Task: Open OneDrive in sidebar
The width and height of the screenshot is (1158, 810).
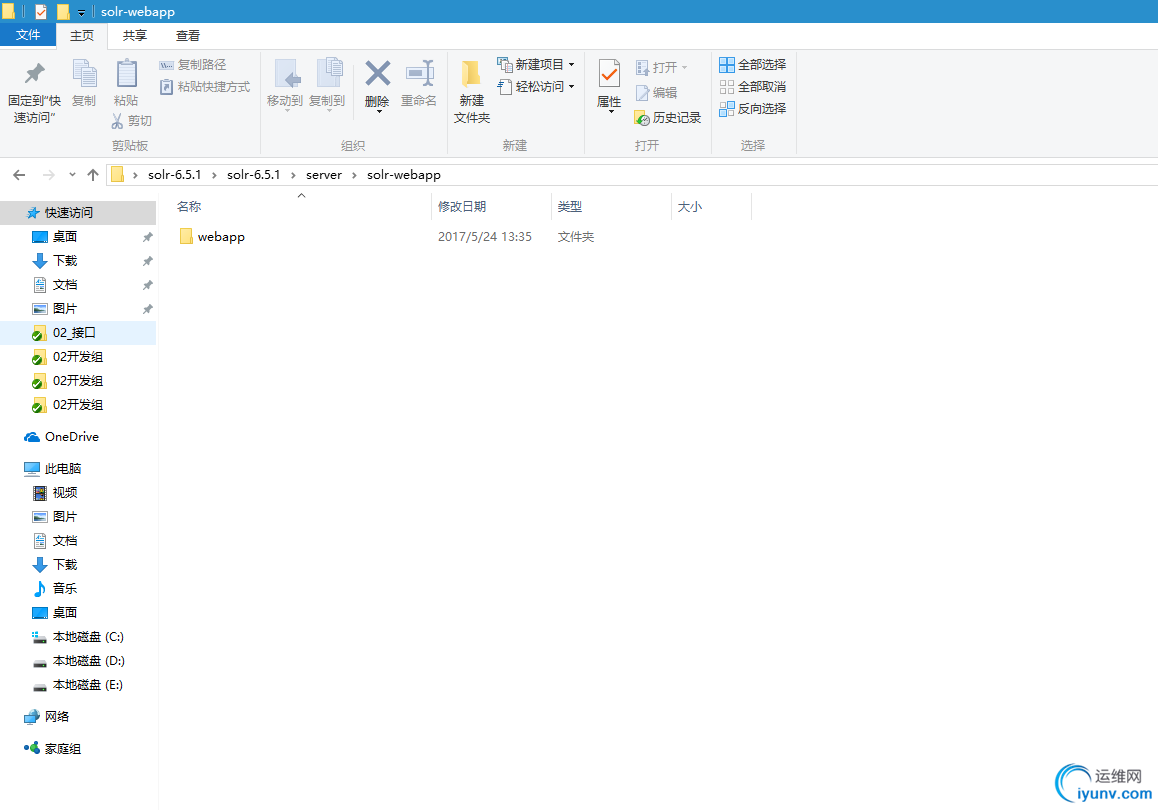Action: coord(61,436)
